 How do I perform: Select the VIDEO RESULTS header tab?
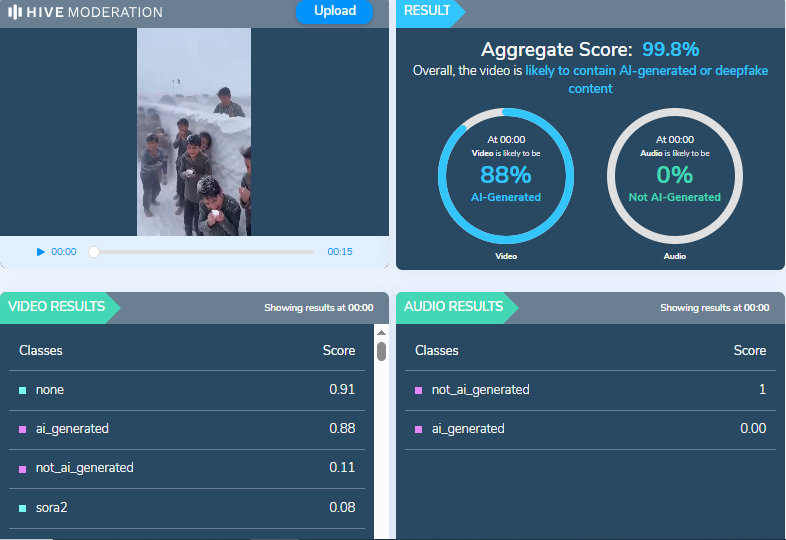(56, 307)
